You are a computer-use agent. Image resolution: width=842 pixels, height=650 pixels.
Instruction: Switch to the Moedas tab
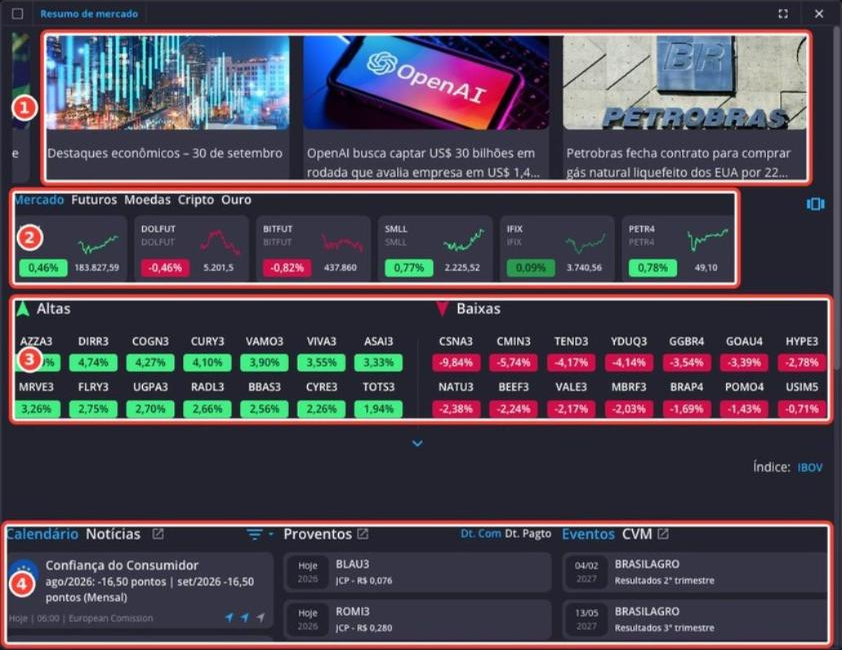coord(148,200)
